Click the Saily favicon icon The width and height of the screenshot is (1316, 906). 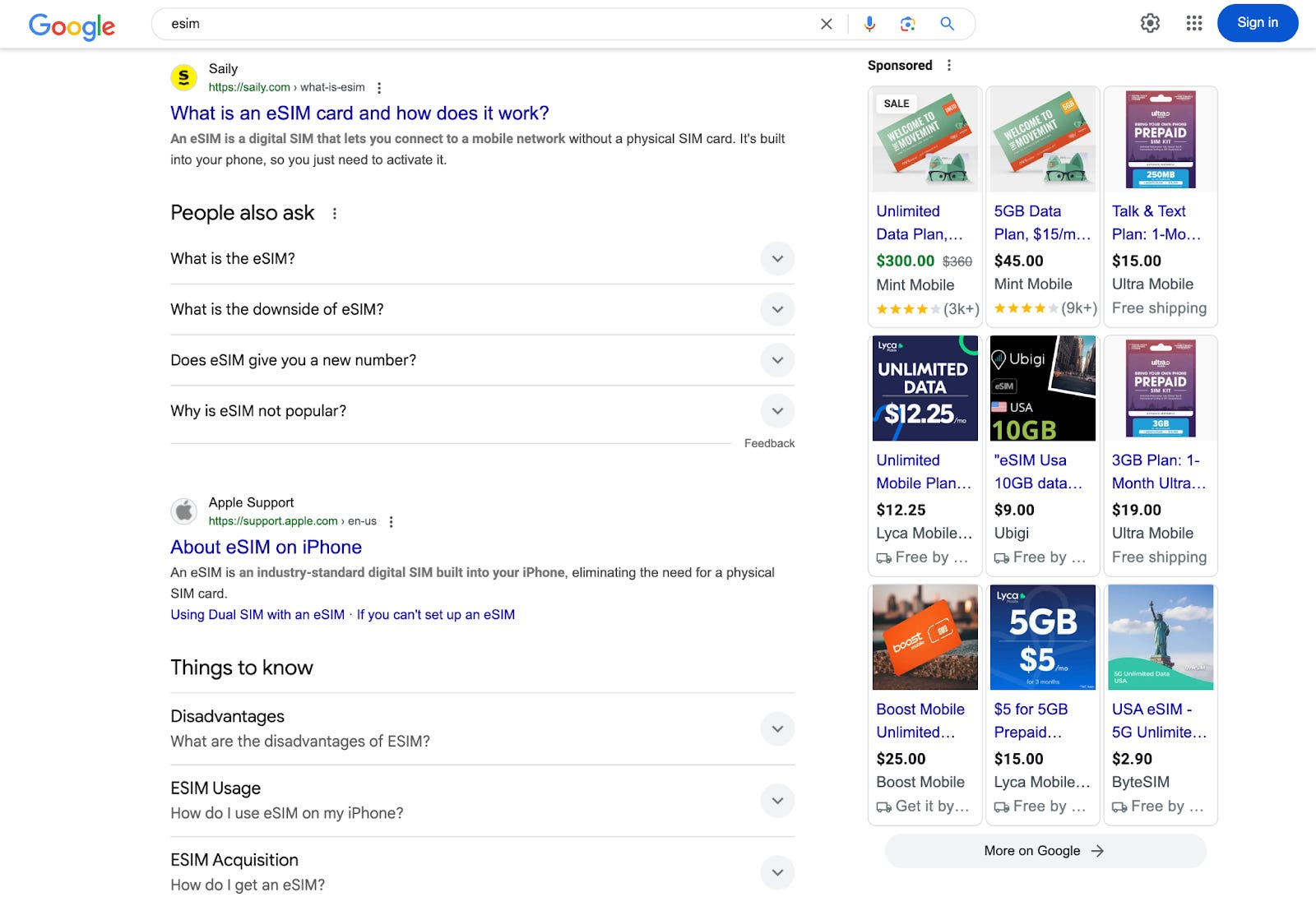[x=183, y=77]
